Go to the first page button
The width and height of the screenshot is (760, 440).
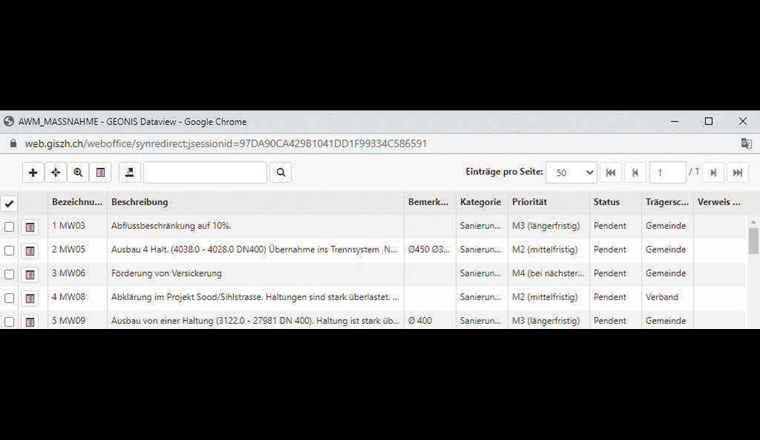click(610, 173)
